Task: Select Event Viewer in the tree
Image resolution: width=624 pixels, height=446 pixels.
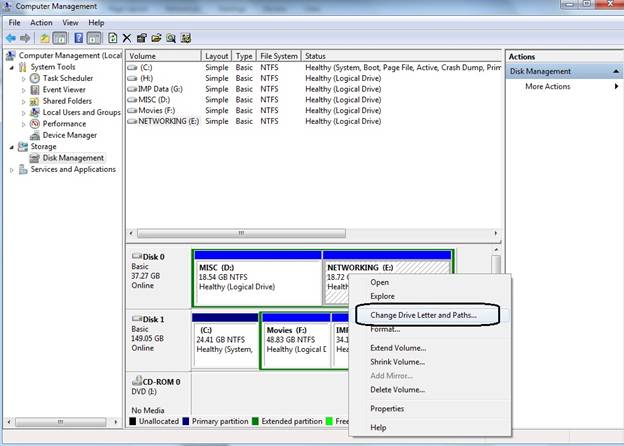Action: [x=64, y=90]
